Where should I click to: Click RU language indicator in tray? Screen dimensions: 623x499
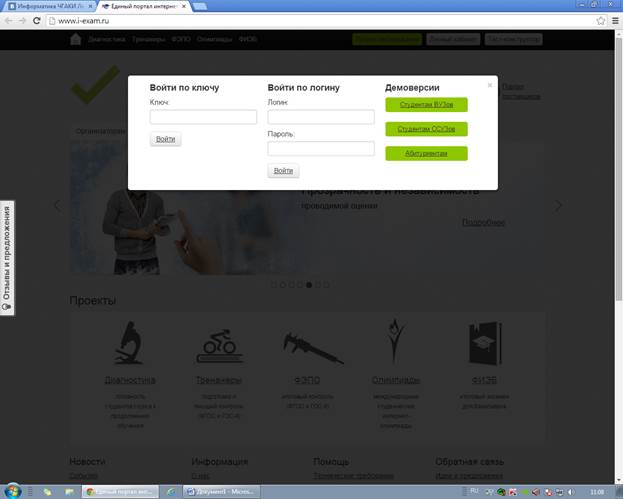coord(474,491)
